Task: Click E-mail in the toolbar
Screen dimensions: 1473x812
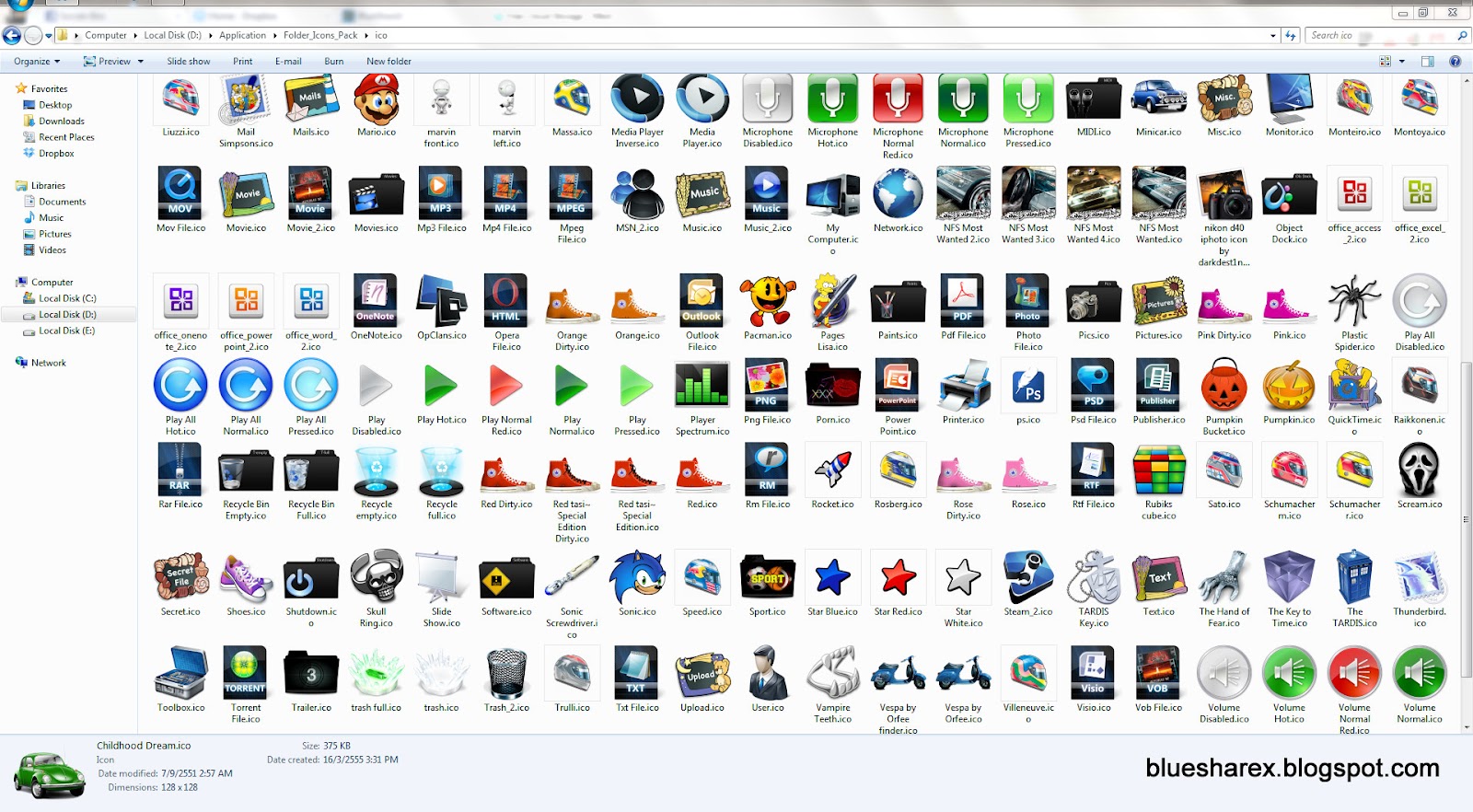Action: pos(288,62)
